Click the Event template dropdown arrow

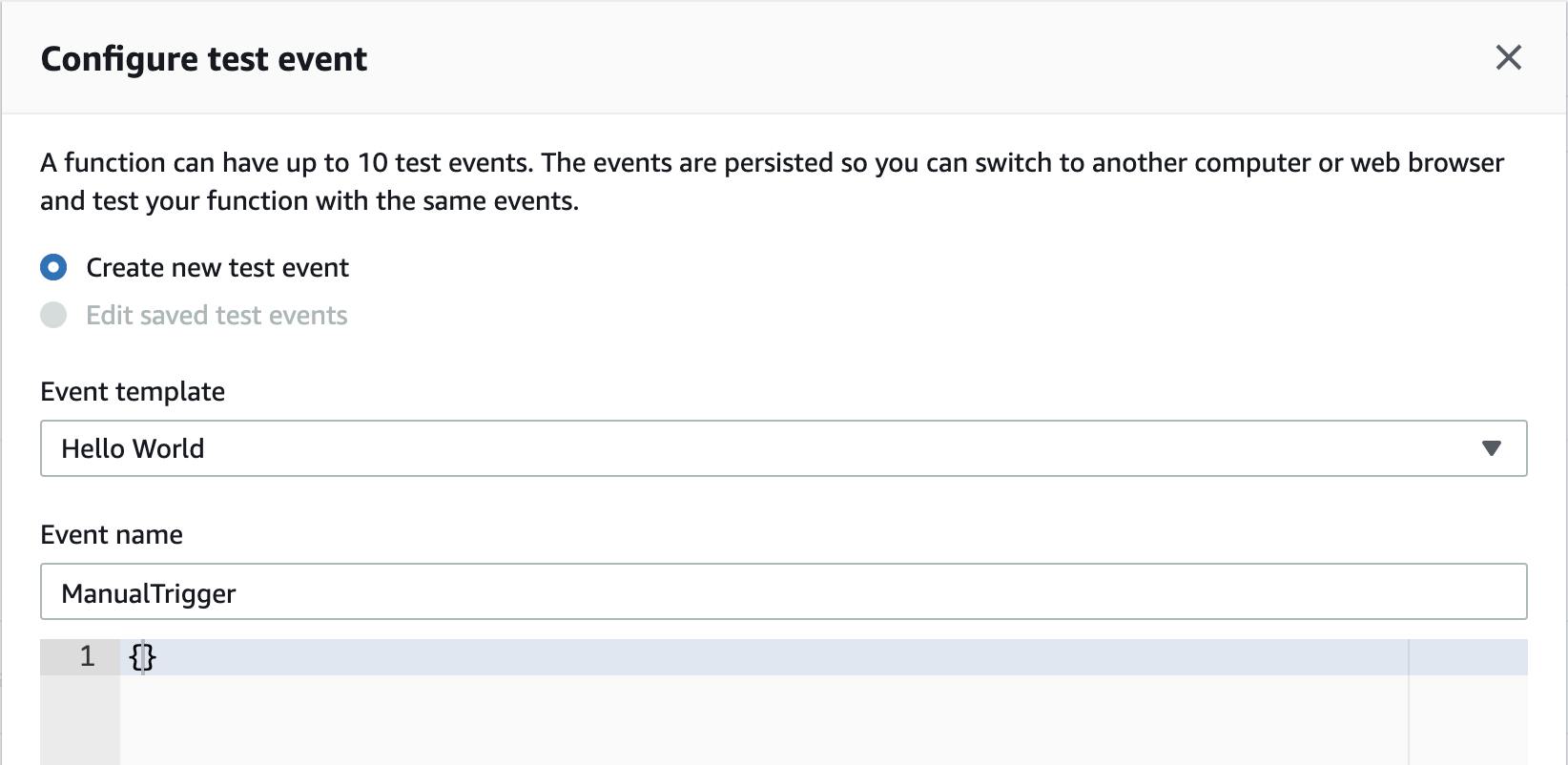tap(1493, 448)
